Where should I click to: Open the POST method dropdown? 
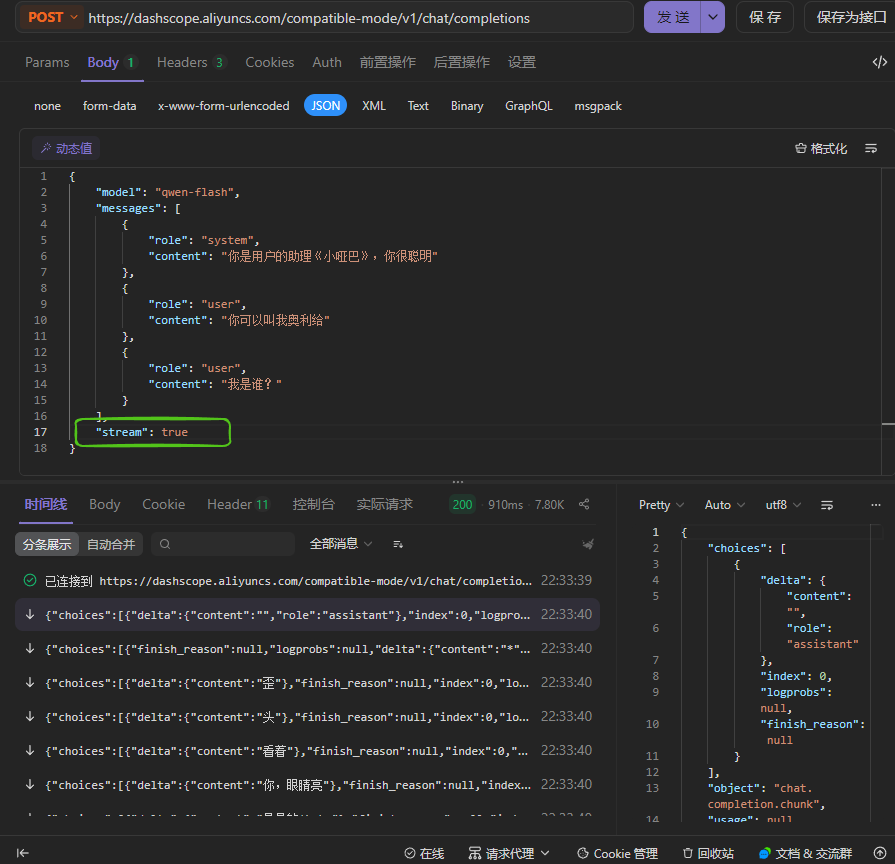52,17
